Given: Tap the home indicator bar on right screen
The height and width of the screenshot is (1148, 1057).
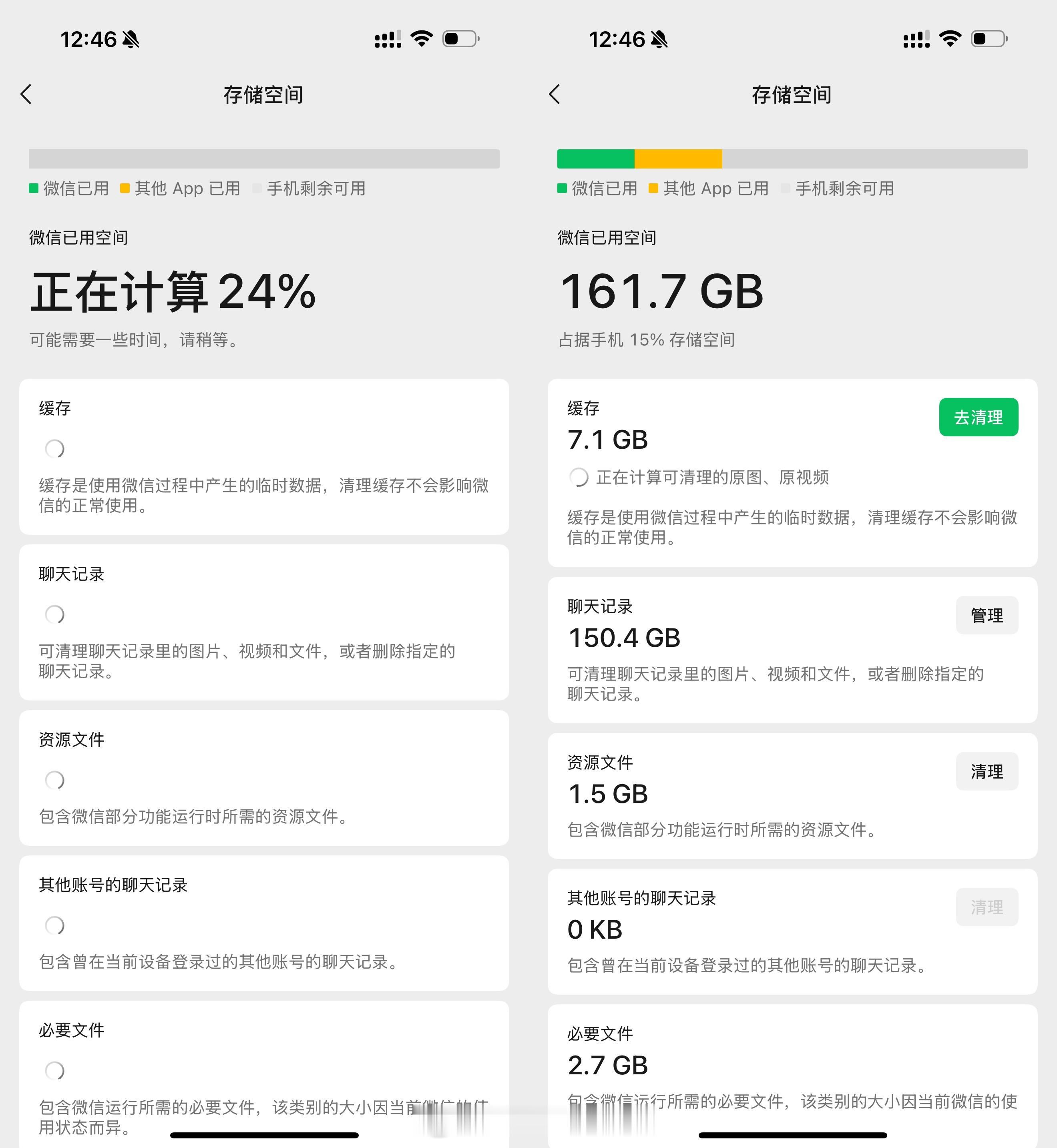Looking at the screenshot, I should pyautogui.click(x=793, y=1135).
